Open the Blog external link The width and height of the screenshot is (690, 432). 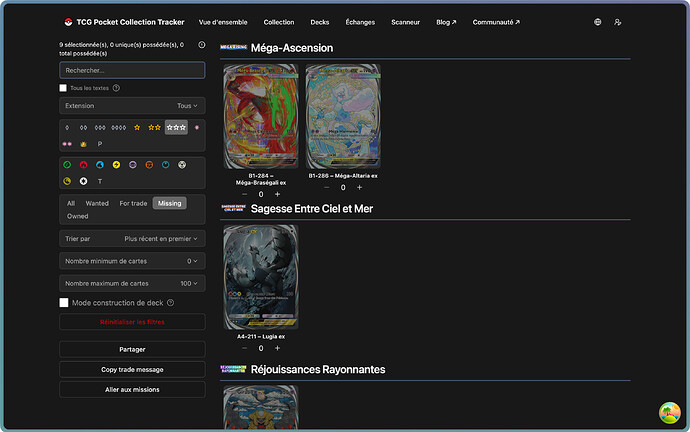(x=446, y=22)
